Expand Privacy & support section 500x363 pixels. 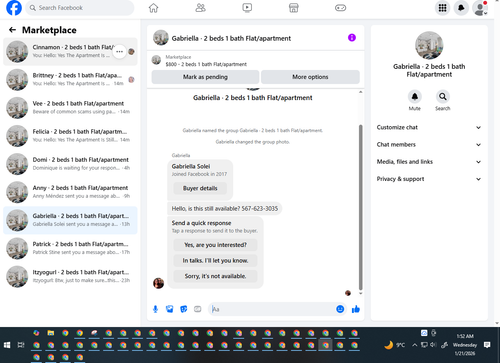point(429,179)
